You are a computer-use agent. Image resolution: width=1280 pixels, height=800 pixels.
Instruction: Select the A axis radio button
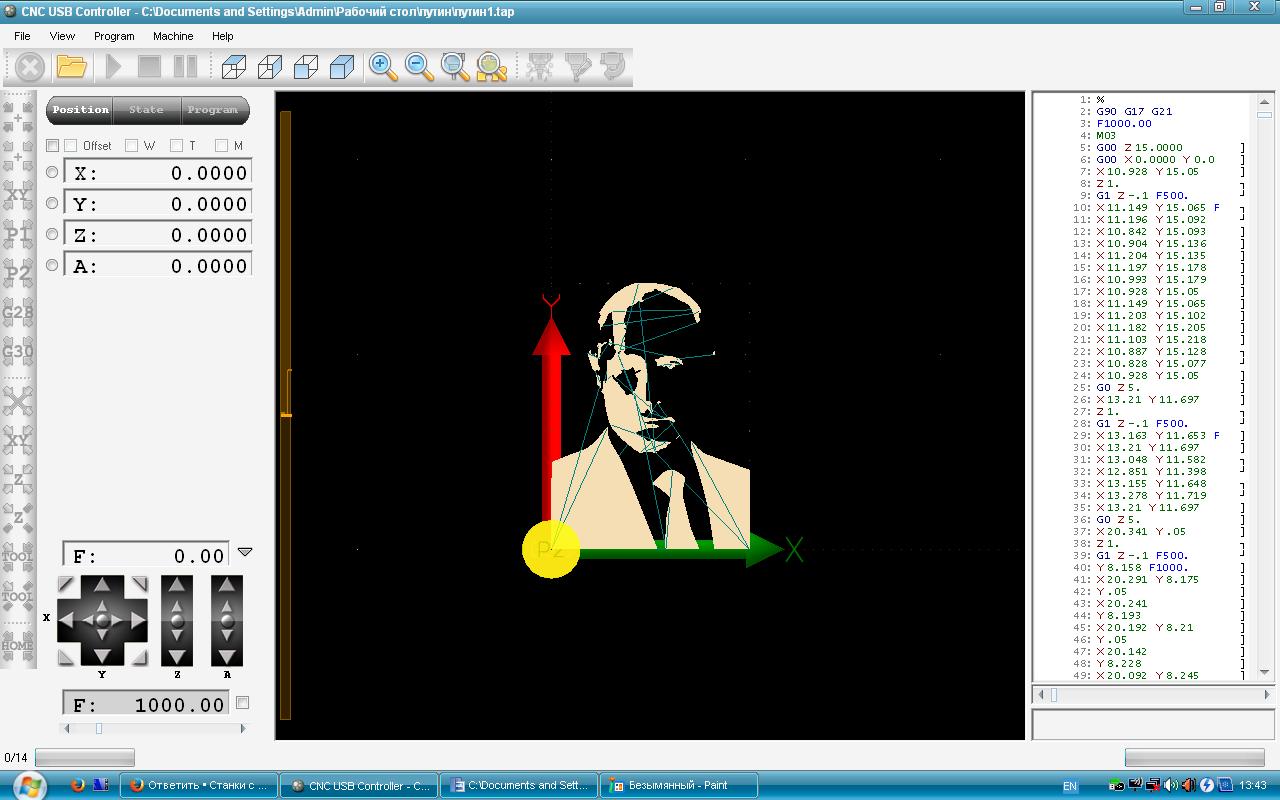point(52,265)
